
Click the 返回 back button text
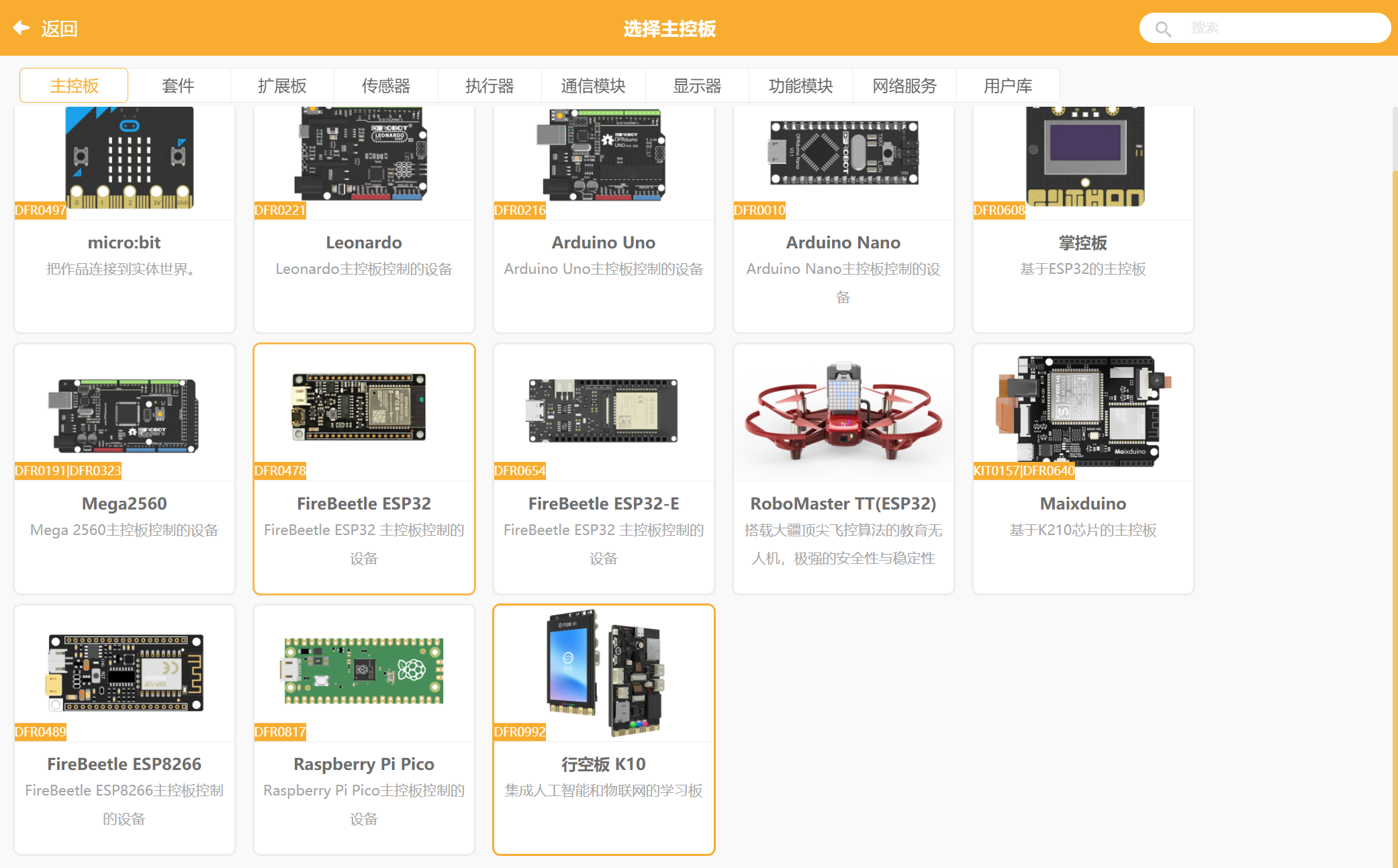(59, 29)
